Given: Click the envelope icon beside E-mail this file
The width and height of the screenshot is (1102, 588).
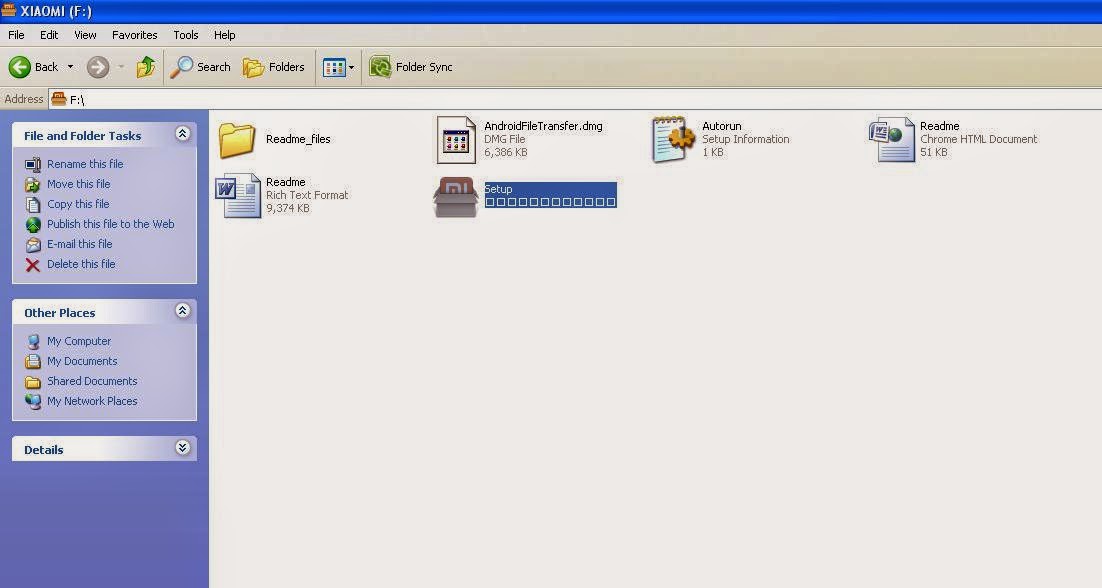Looking at the screenshot, I should (33, 244).
